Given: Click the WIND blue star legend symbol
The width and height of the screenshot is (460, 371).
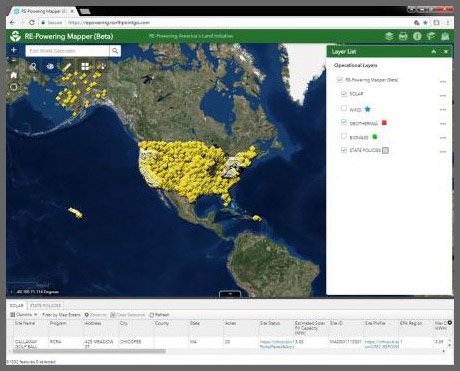Looking at the screenshot, I should [367, 109].
